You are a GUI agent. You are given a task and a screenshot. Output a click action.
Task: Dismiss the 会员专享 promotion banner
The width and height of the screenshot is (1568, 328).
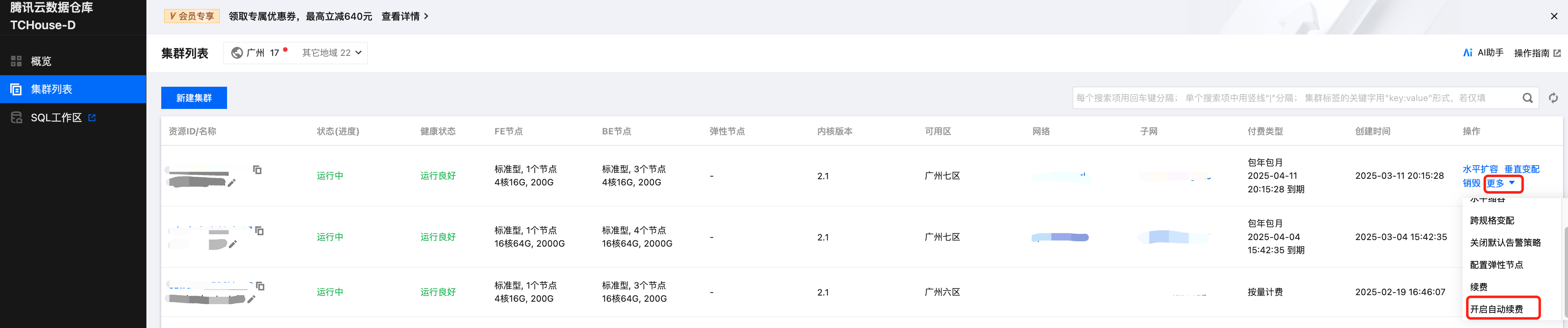pos(1554,16)
